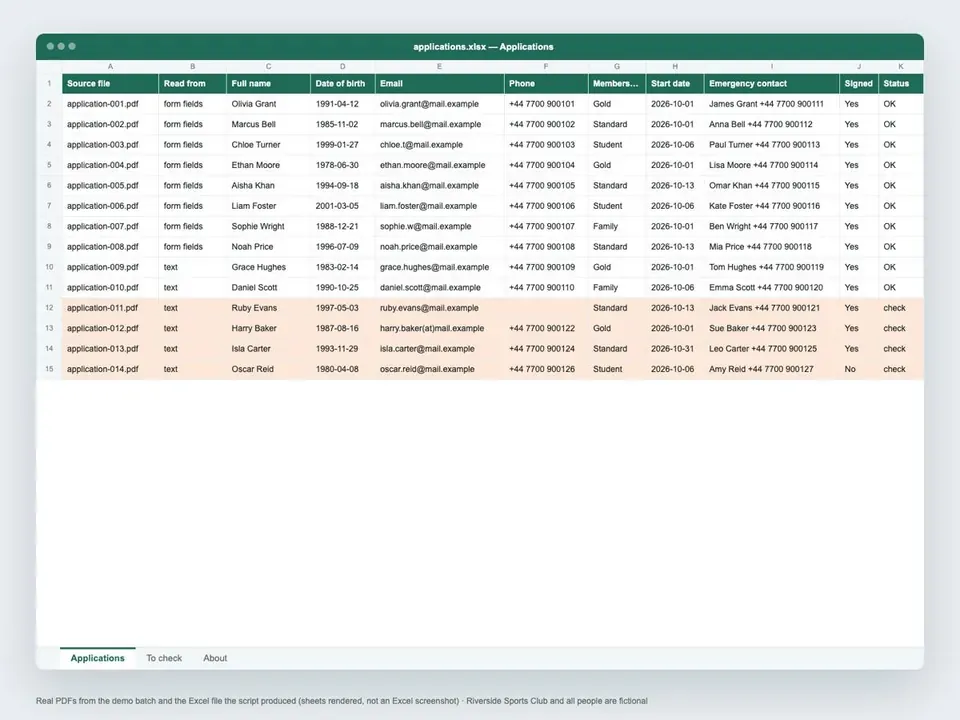
Task: Select phone +44 7700 900104
Action: coord(546,165)
